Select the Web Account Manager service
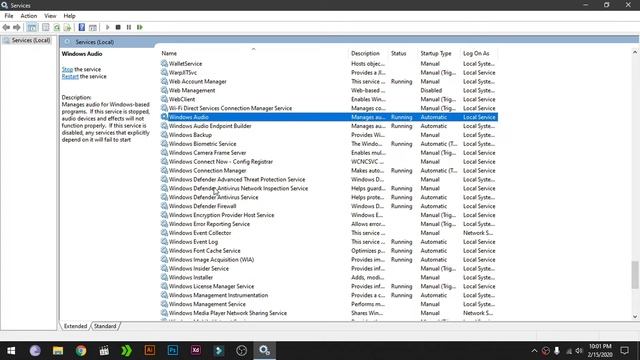 (x=329, y=82)
